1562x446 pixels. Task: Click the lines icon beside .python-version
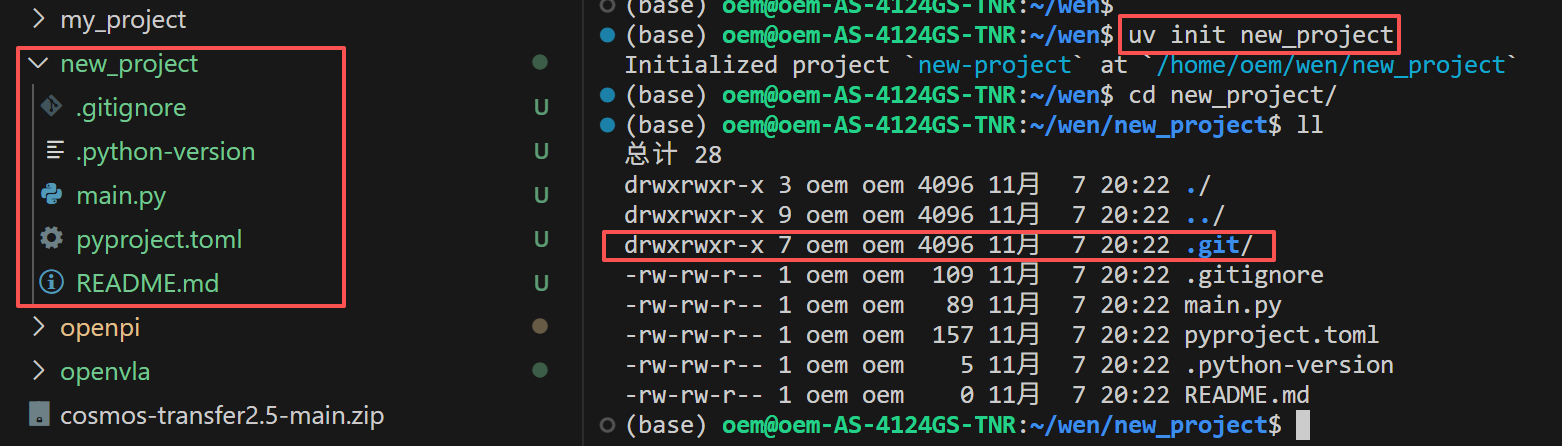[54, 151]
